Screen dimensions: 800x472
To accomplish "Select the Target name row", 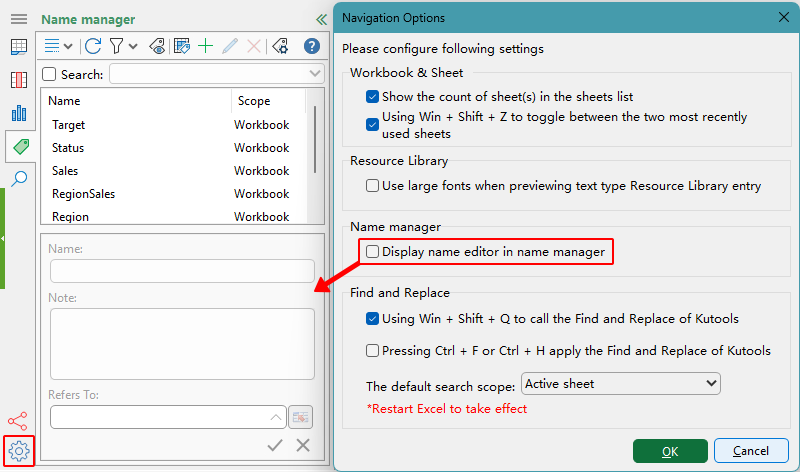I will click(174, 125).
